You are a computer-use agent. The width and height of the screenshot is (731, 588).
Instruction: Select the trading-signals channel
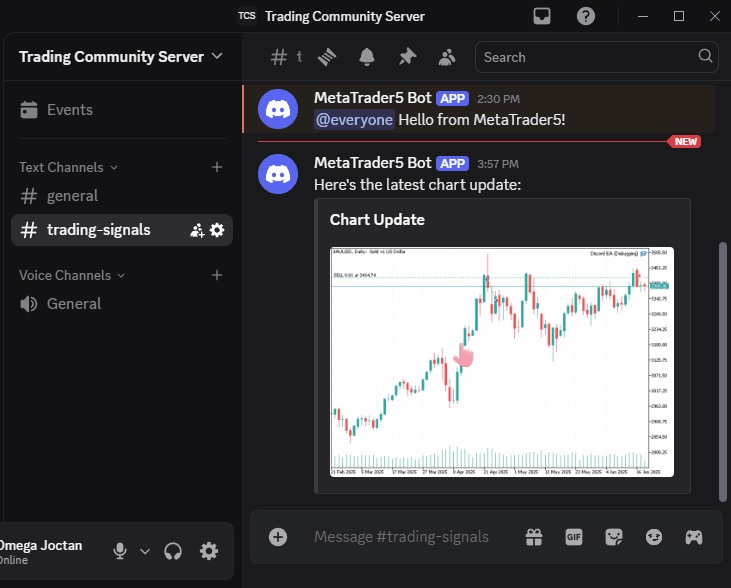(x=122, y=230)
